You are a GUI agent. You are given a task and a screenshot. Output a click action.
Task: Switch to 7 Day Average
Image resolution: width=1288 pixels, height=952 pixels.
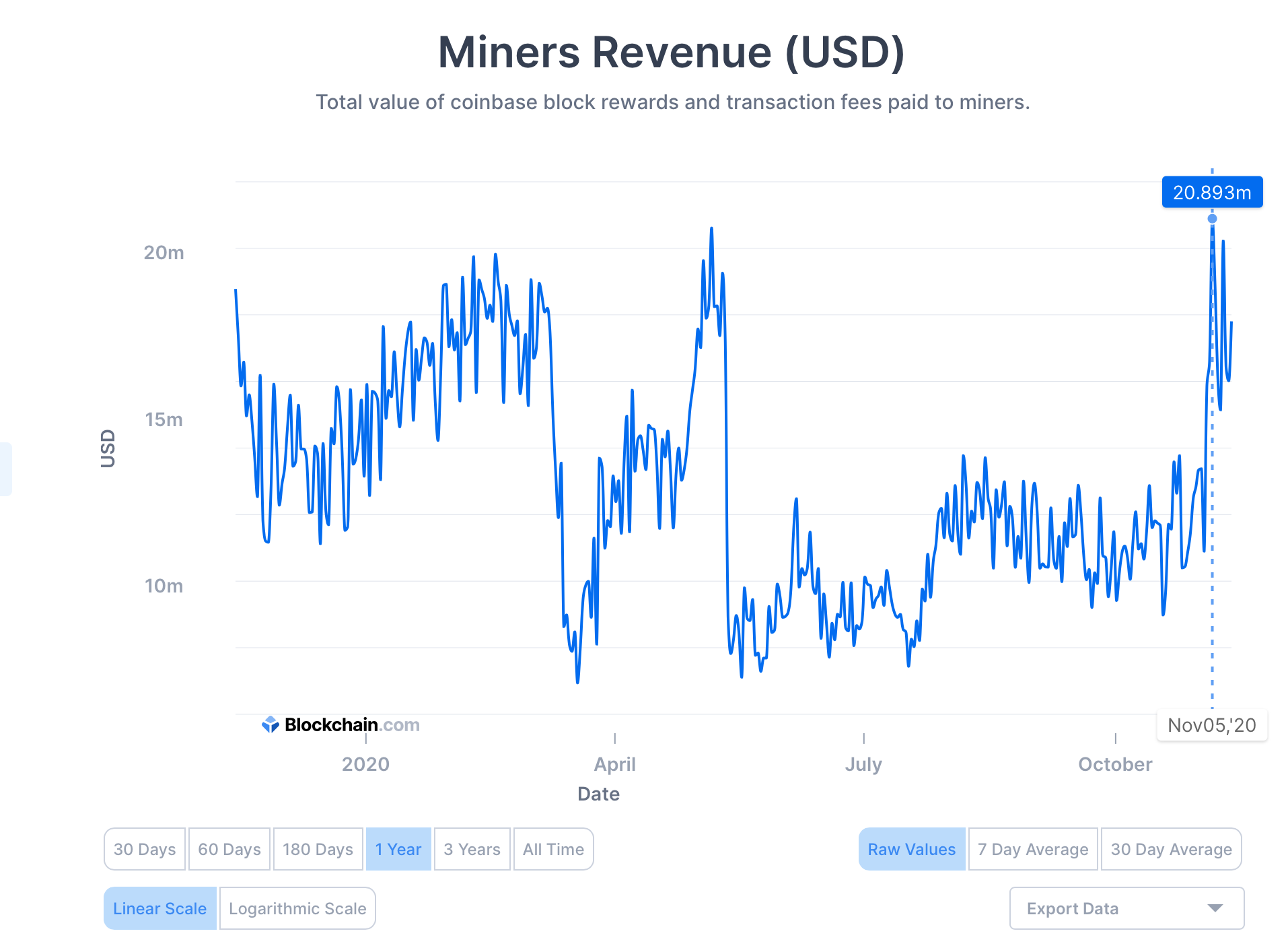[x=1033, y=849]
